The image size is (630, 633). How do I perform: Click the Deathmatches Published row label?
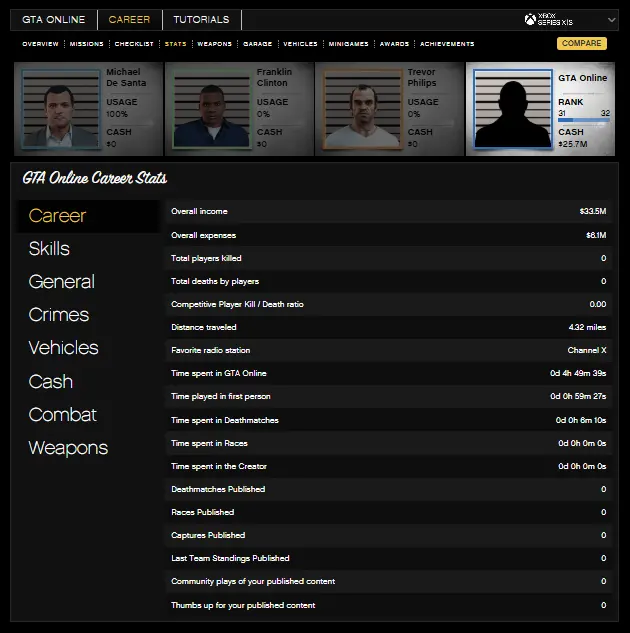click(218, 489)
